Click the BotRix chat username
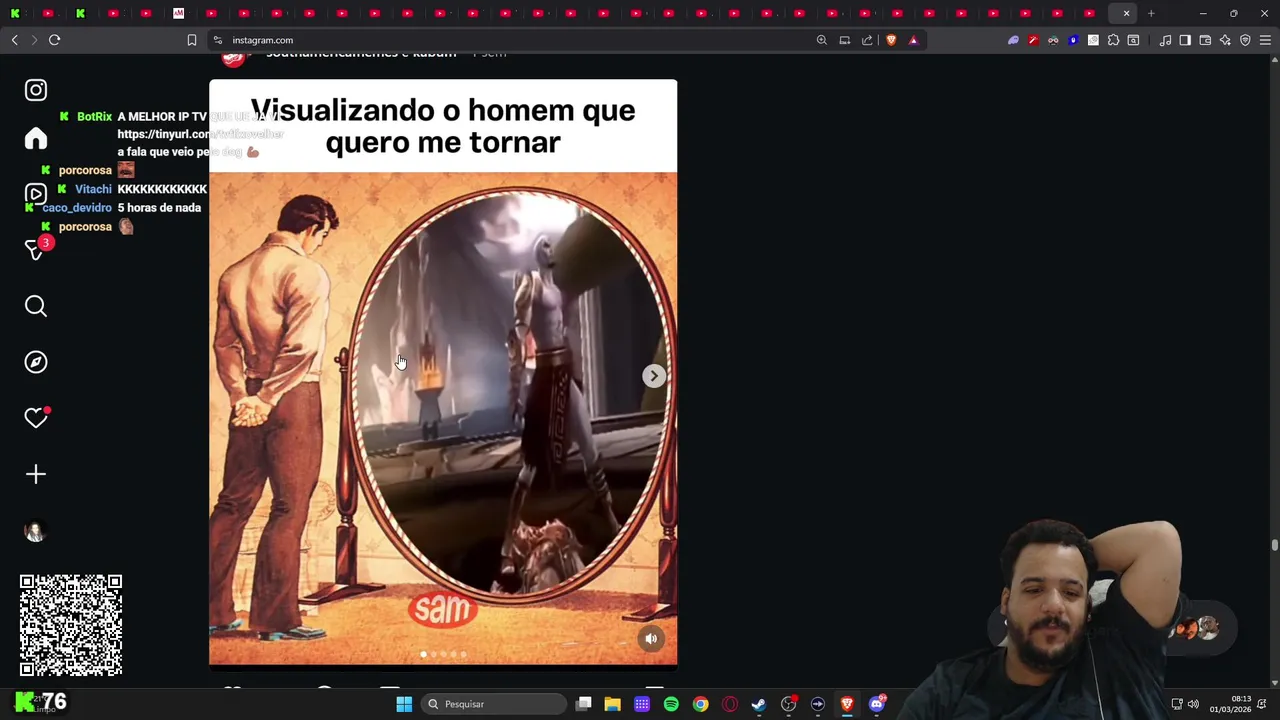 (x=94, y=117)
